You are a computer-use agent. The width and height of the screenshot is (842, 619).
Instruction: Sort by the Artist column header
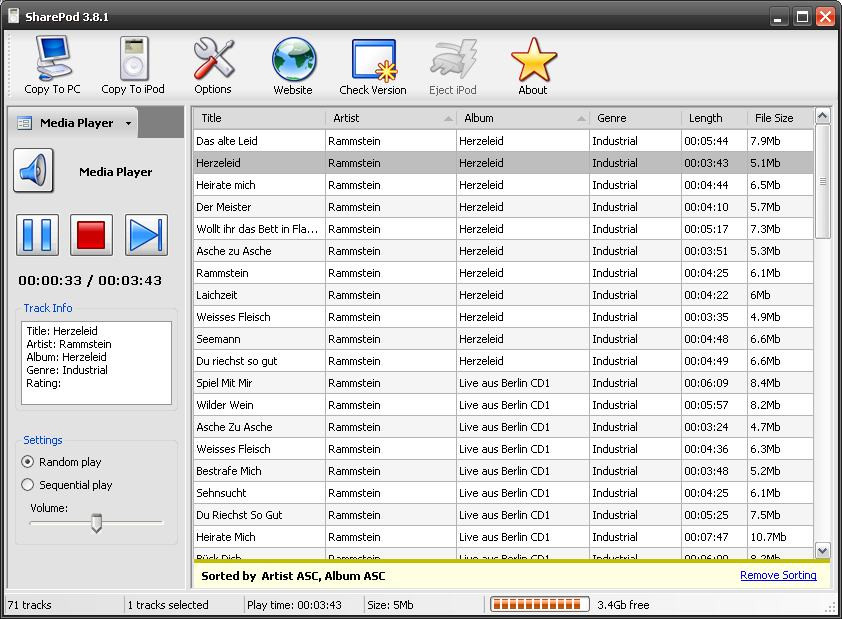(x=390, y=118)
